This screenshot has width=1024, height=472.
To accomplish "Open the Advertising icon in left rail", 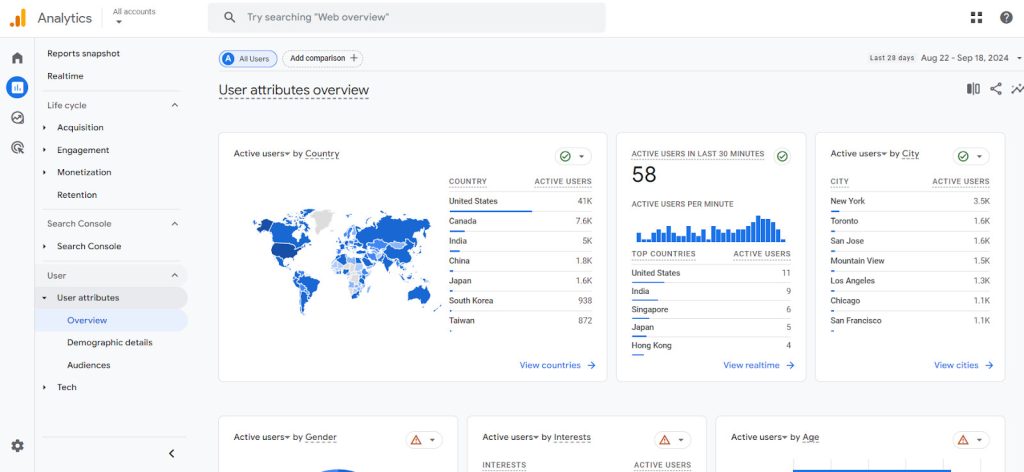I will (x=18, y=148).
